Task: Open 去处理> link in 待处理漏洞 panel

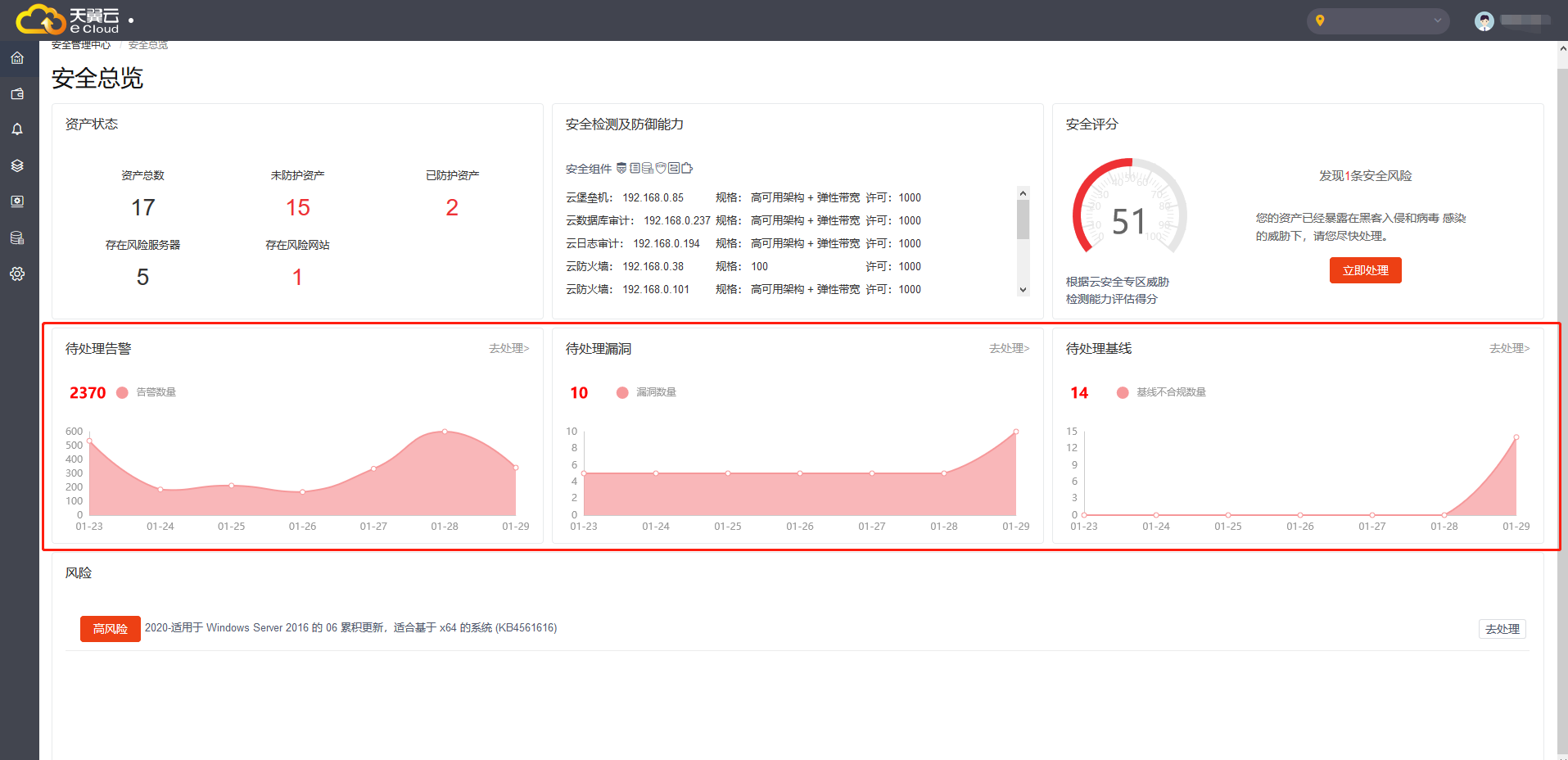Action: pyautogui.click(x=1009, y=348)
